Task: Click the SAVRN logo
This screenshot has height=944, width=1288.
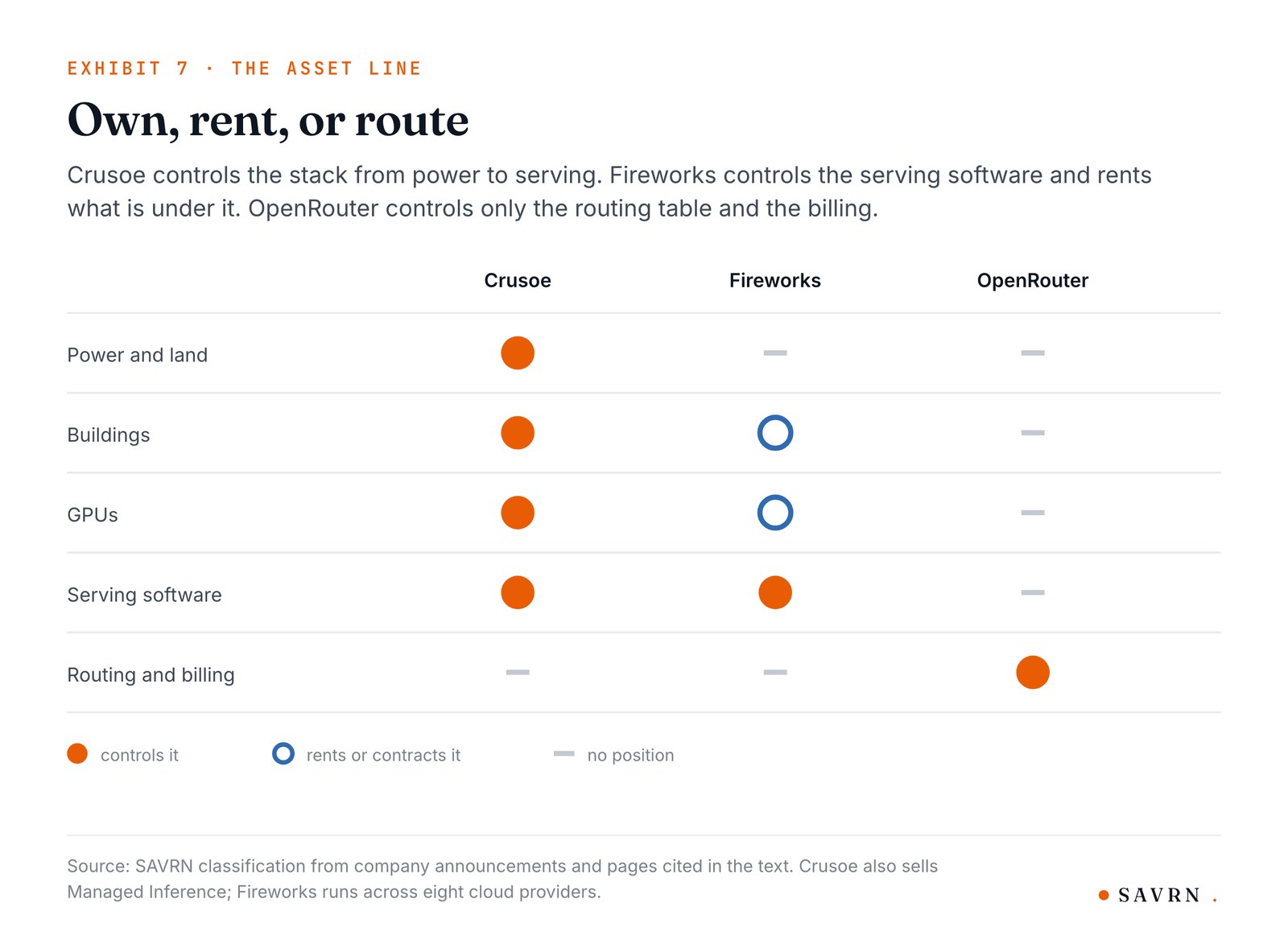Action: 1158,896
